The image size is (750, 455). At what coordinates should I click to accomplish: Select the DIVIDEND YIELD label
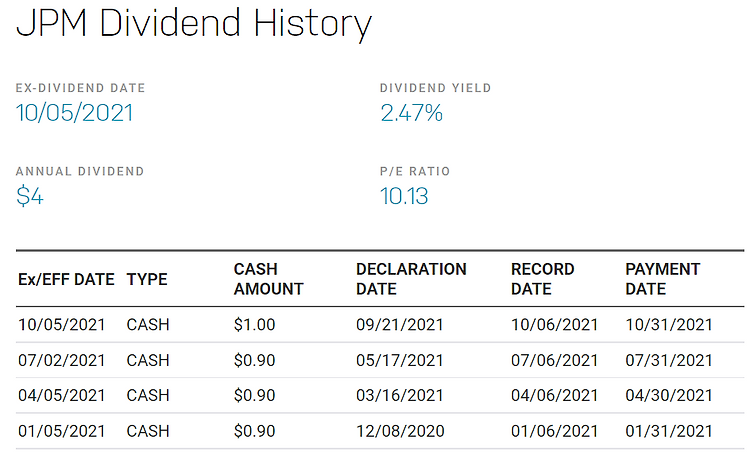click(x=435, y=88)
